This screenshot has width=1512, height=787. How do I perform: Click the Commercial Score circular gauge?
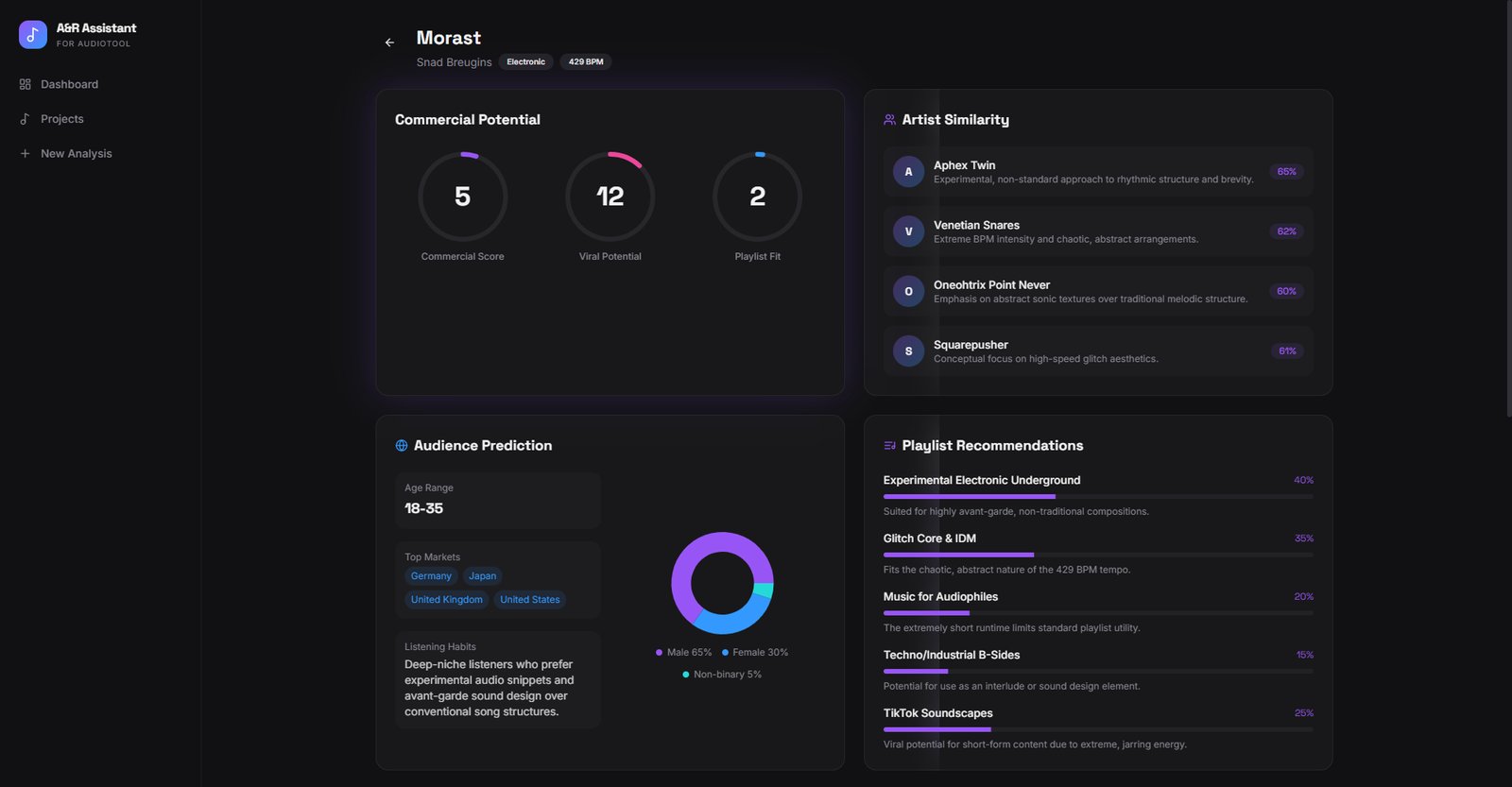click(463, 197)
